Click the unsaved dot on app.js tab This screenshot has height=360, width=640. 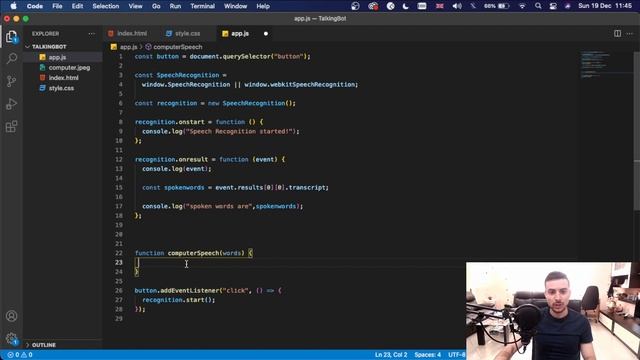(x=266, y=33)
